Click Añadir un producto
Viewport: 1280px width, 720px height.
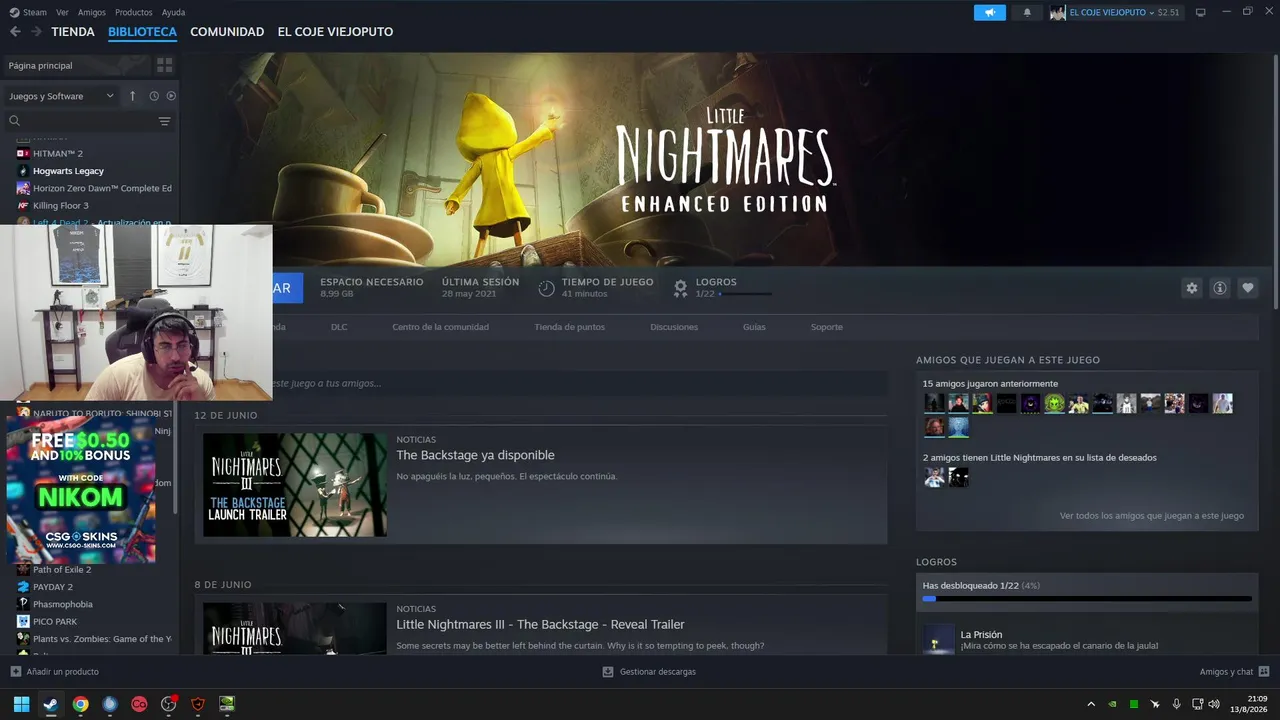pos(55,672)
